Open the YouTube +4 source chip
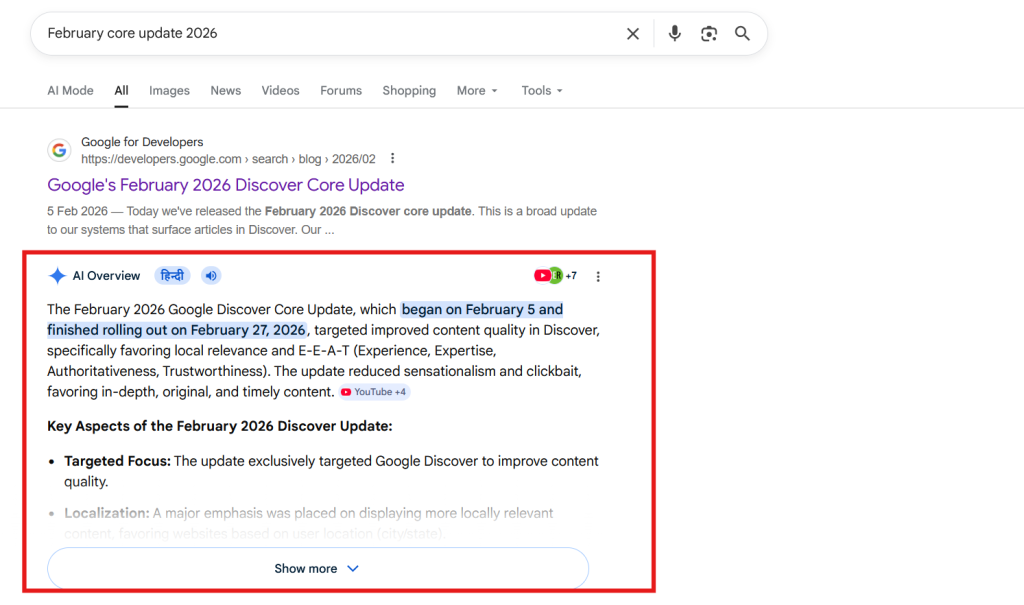The height and width of the screenshot is (605, 1024). [374, 392]
